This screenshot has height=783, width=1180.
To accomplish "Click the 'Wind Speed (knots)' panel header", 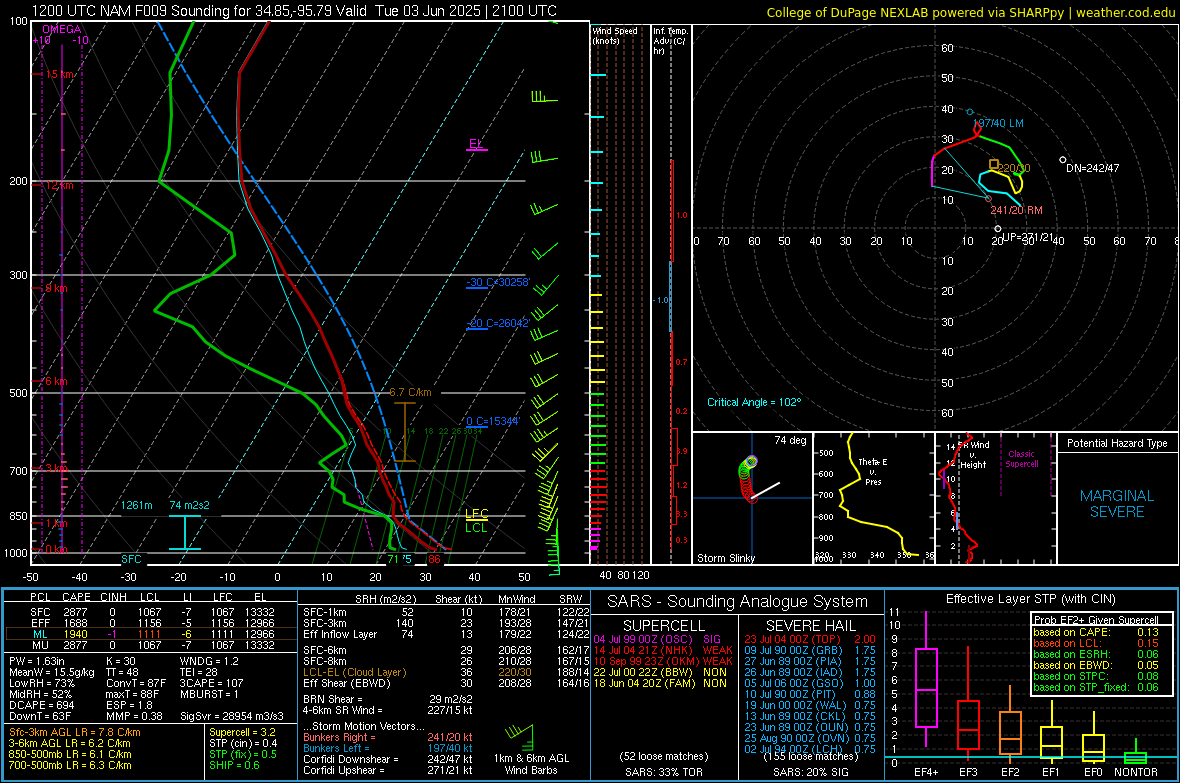I will click(x=615, y=35).
